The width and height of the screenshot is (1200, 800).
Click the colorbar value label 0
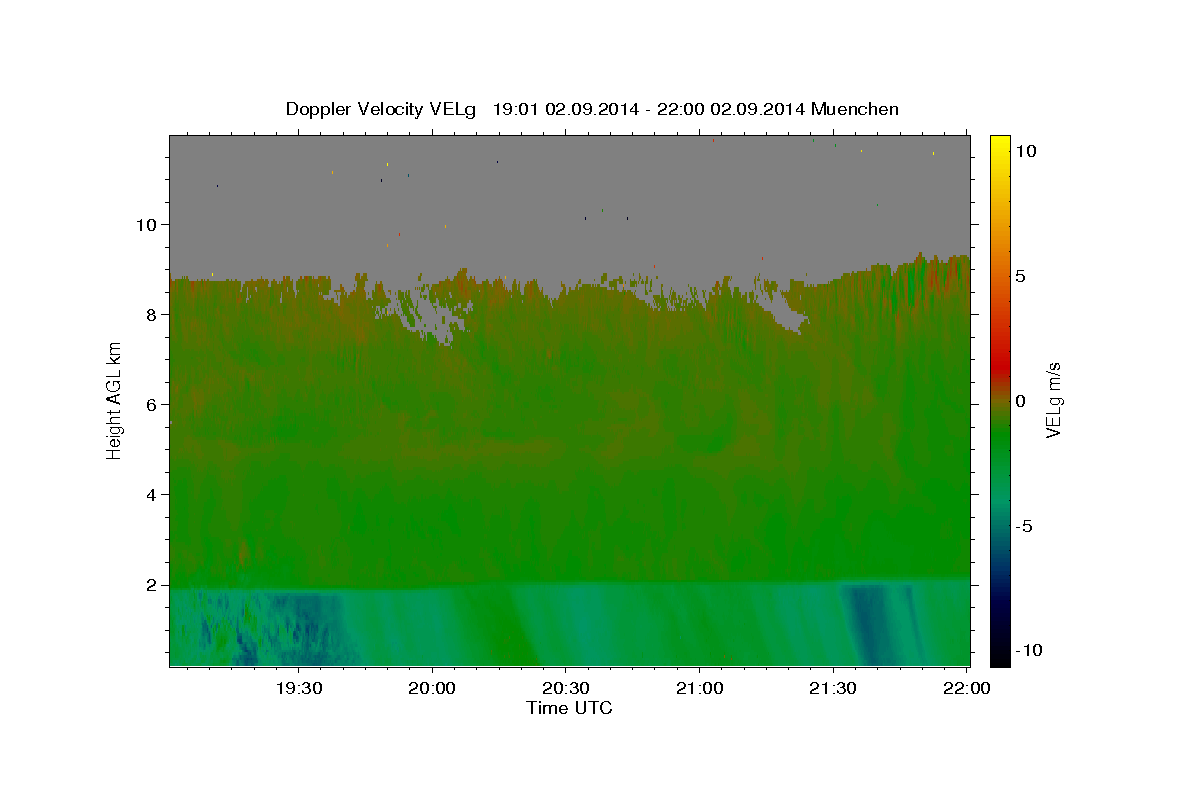click(x=1020, y=401)
